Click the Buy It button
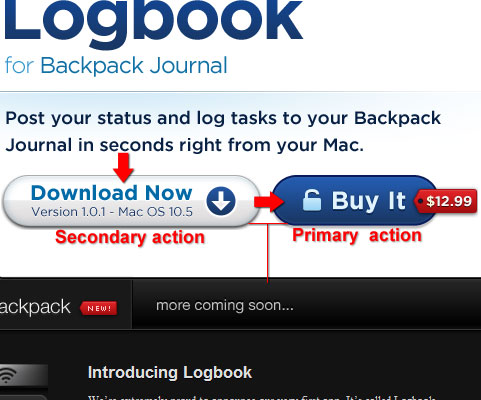 (x=355, y=200)
